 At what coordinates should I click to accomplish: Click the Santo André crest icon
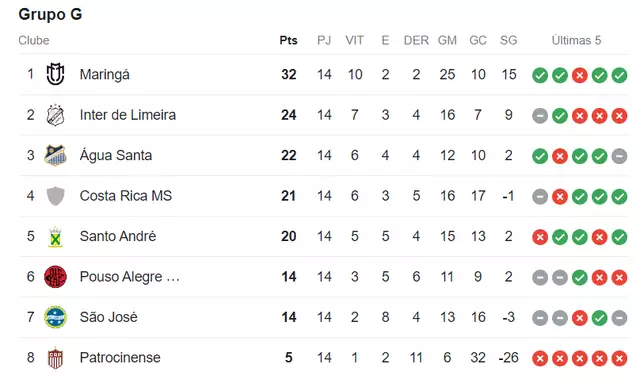coord(55,236)
